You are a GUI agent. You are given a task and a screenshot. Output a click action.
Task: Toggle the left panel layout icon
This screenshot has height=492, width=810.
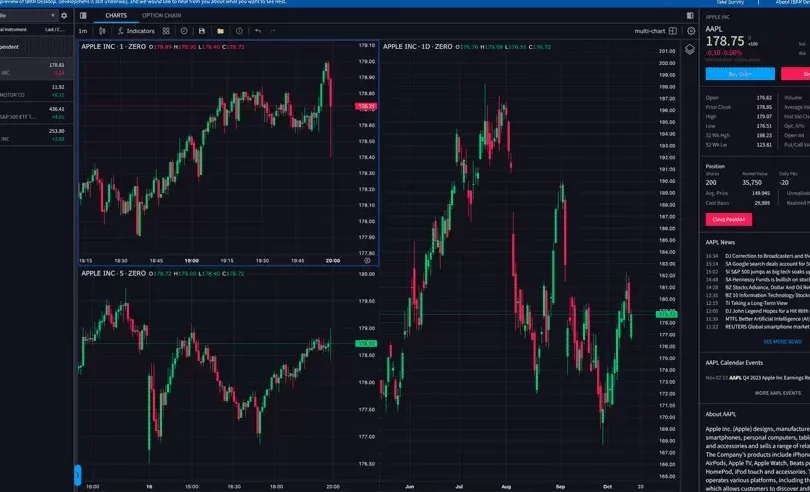pos(83,16)
